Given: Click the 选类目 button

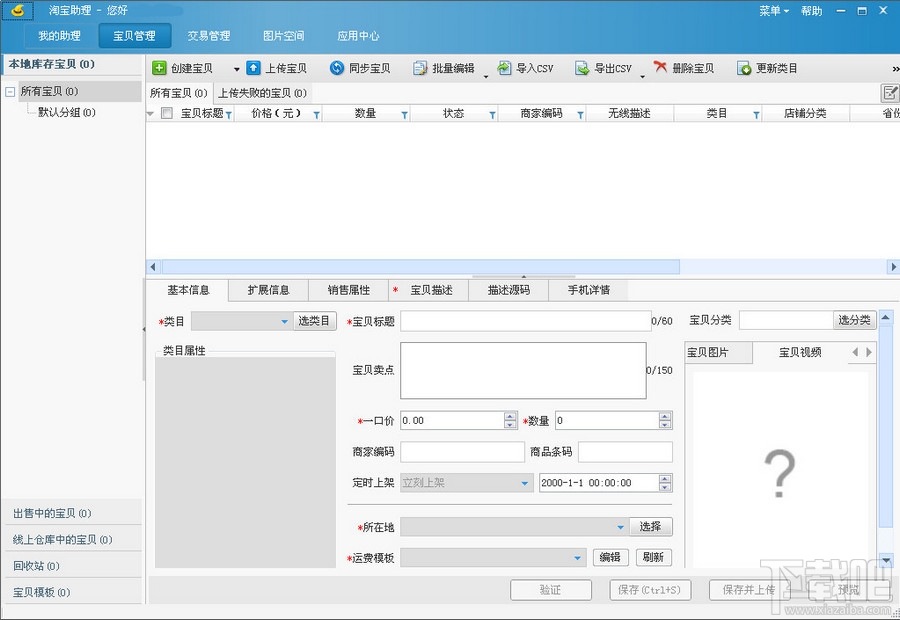Looking at the screenshot, I should (315, 321).
